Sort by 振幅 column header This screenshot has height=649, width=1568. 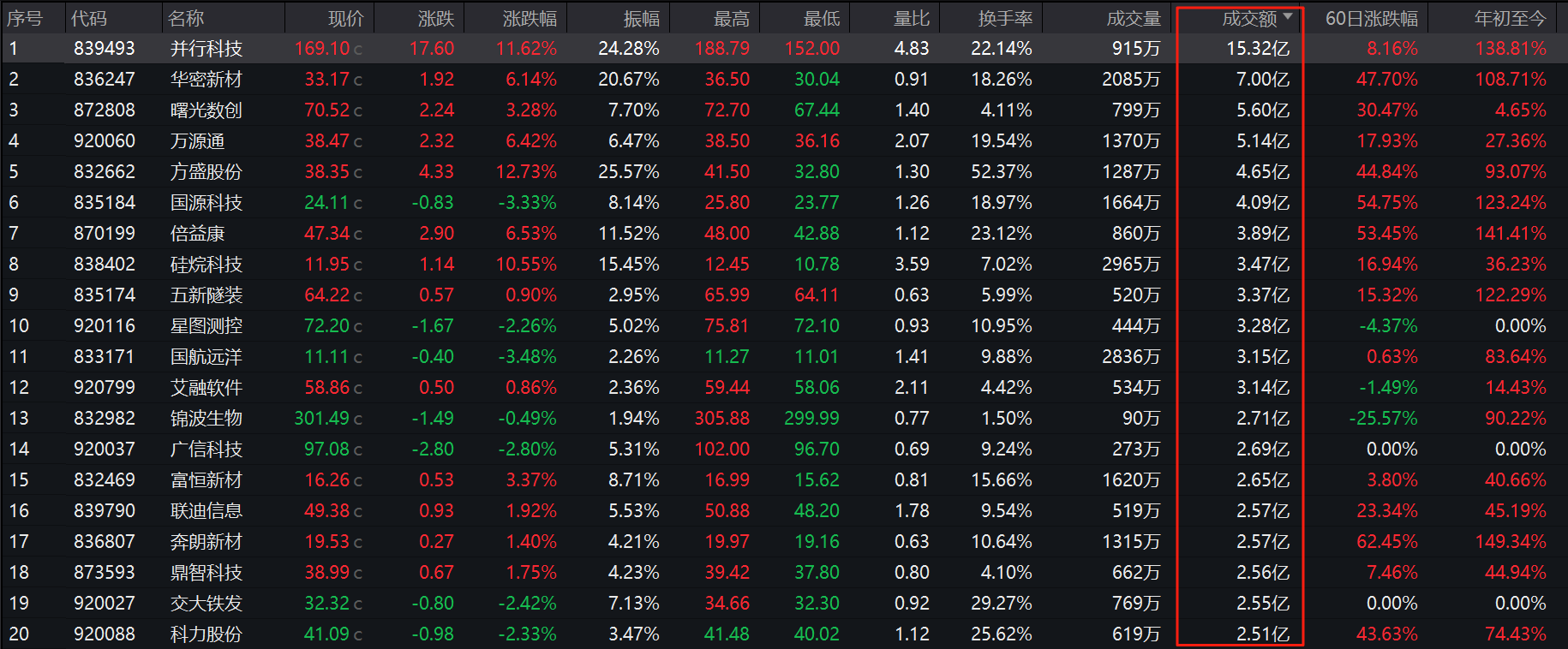click(x=642, y=18)
